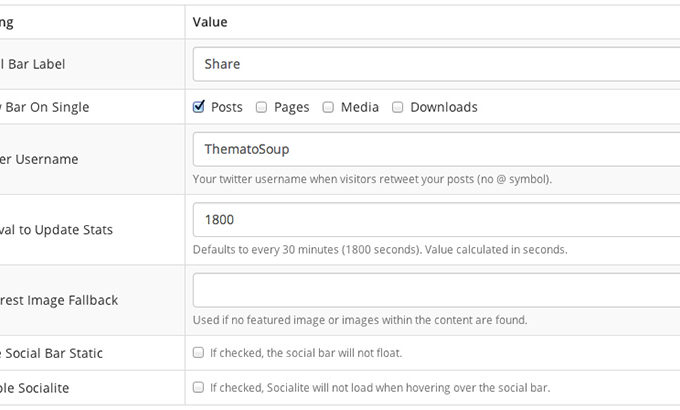Click the interval field showing 1800

click(x=436, y=219)
